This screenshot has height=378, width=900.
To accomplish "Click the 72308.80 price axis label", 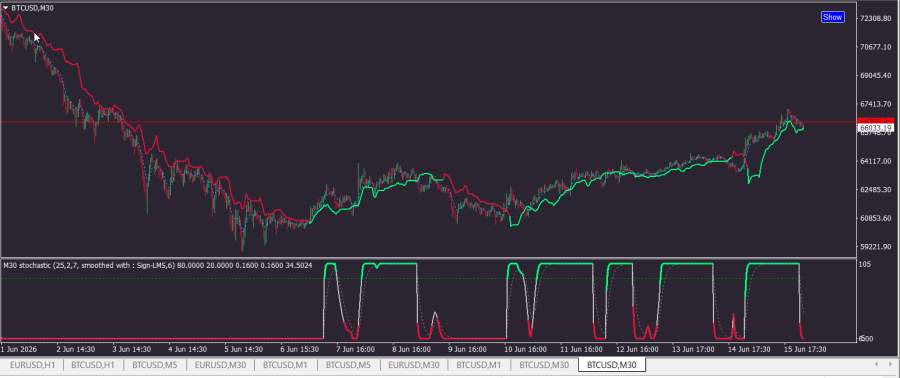I will coord(875,18).
